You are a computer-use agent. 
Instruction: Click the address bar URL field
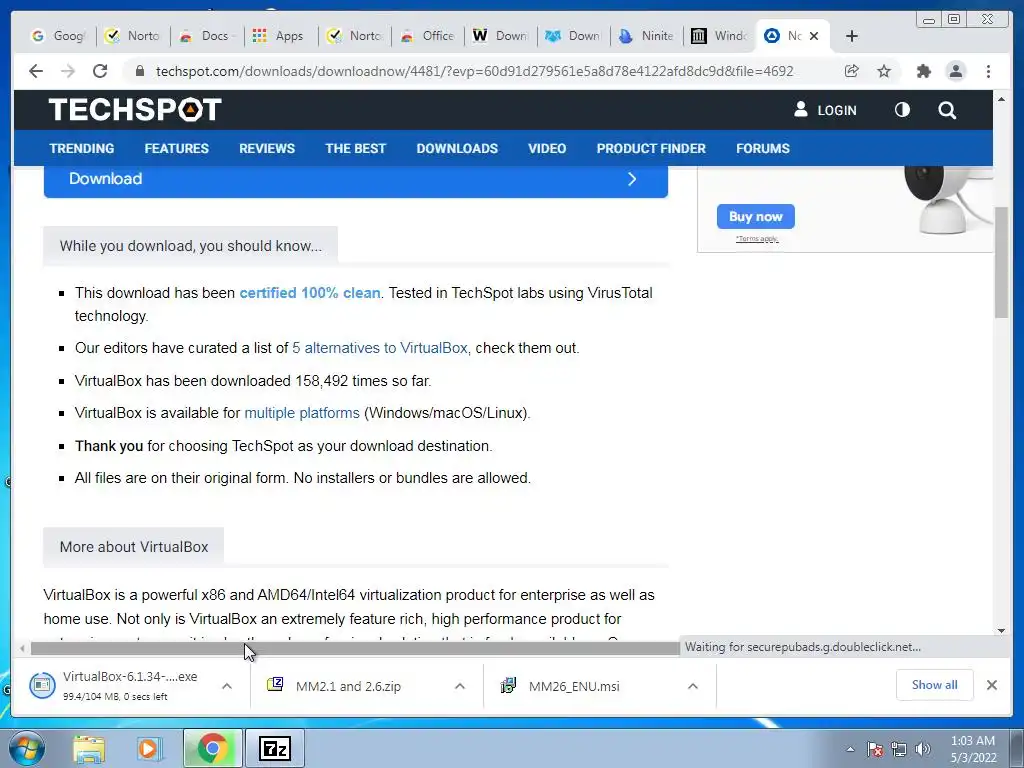[475, 71]
